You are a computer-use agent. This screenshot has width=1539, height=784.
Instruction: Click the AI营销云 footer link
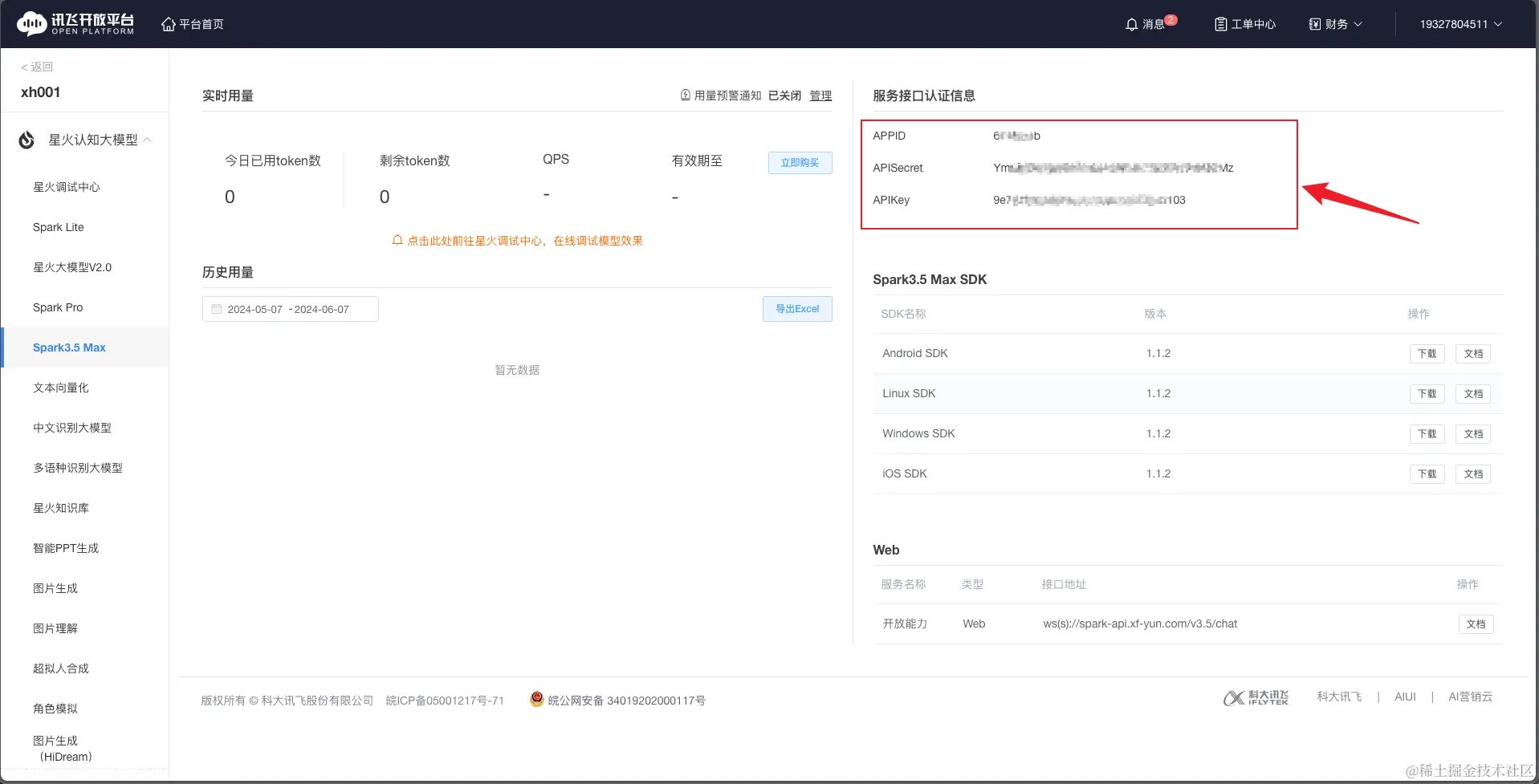[1470, 697]
